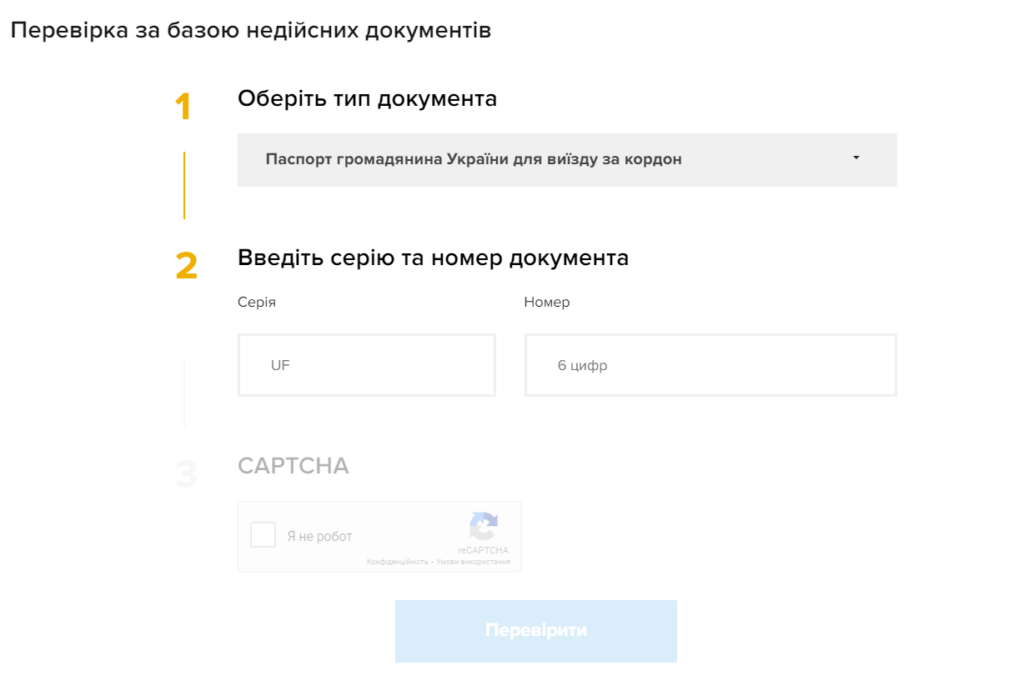Click the blue 'Перевірити' submit area

536,630
